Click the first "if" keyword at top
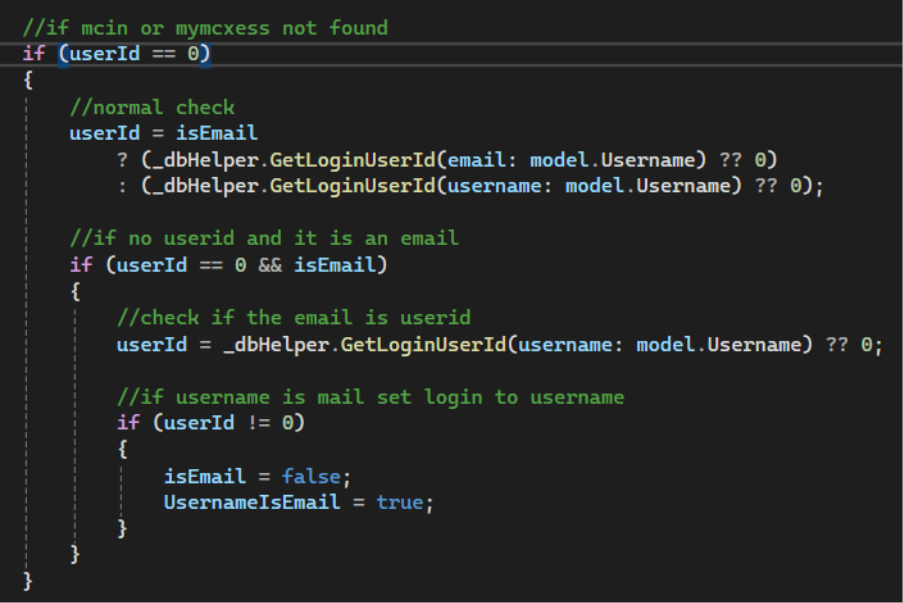 click(x=34, y=53)
